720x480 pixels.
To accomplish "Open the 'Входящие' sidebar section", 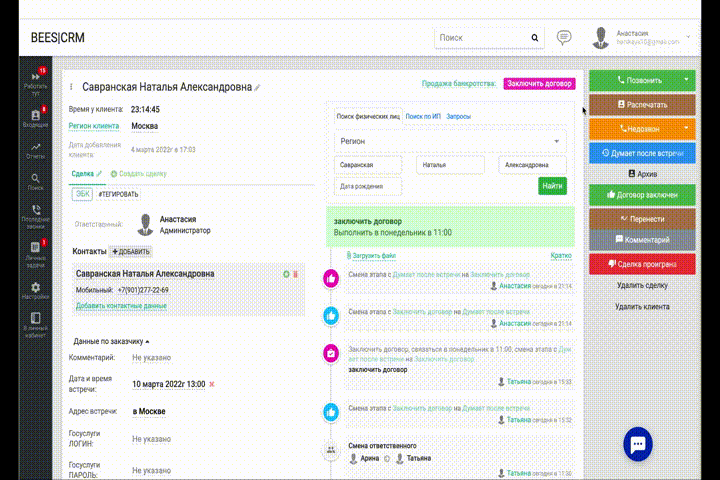I will coord(35,118).
